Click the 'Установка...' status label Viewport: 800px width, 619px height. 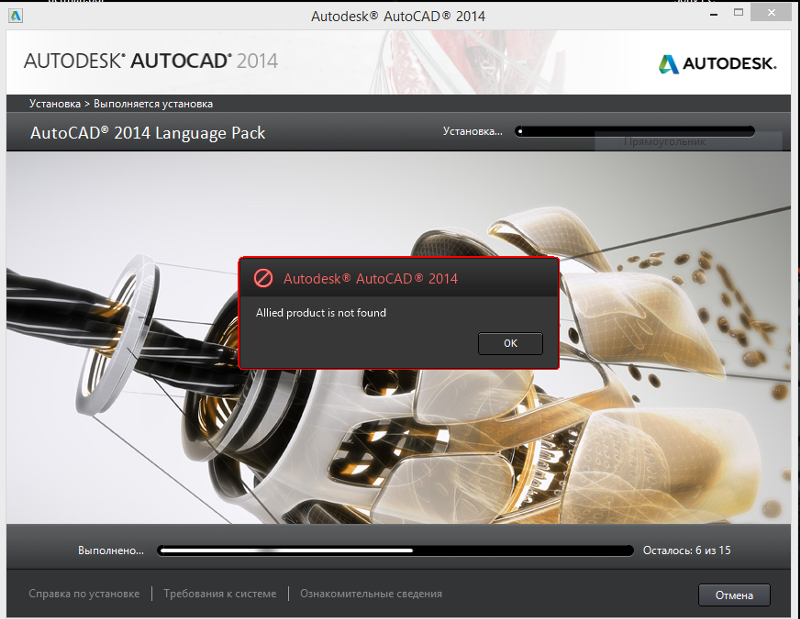point(472,131)
